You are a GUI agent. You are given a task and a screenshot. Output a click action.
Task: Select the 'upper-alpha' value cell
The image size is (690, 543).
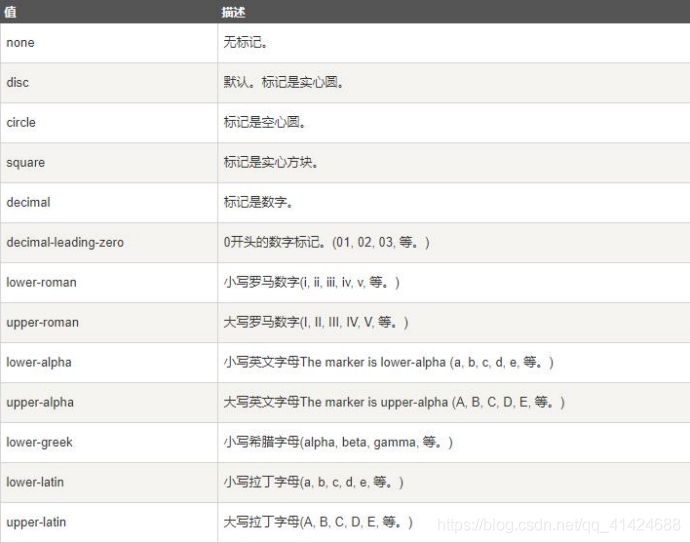coord(109,402)
